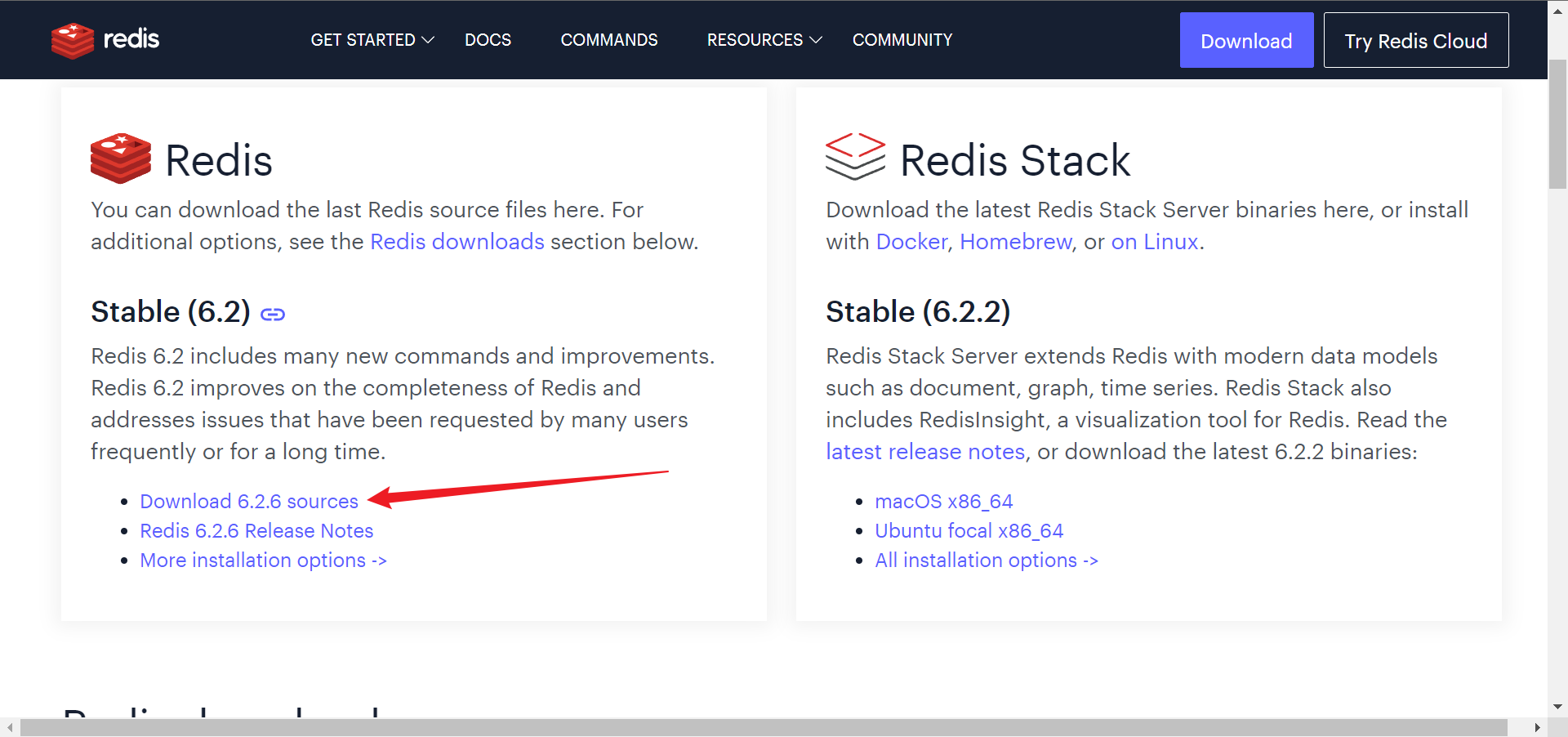Click the Try Redis Cloud button
The height and width of the screenshot is (737, 1568).
pyautogui.click(x=1416, y=40)
